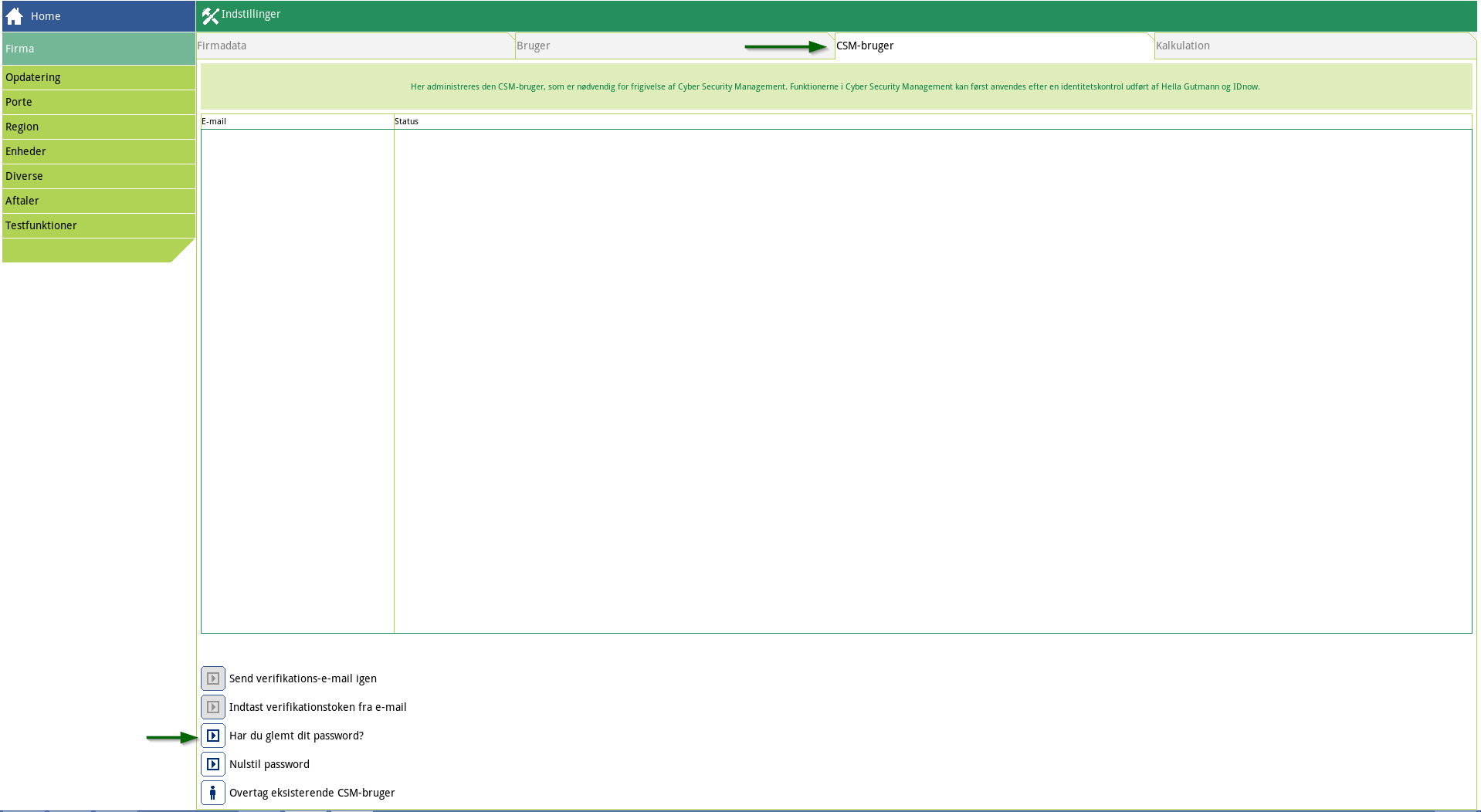
Task: Select the CSM-bruger tab
Action: coord(995,46)
